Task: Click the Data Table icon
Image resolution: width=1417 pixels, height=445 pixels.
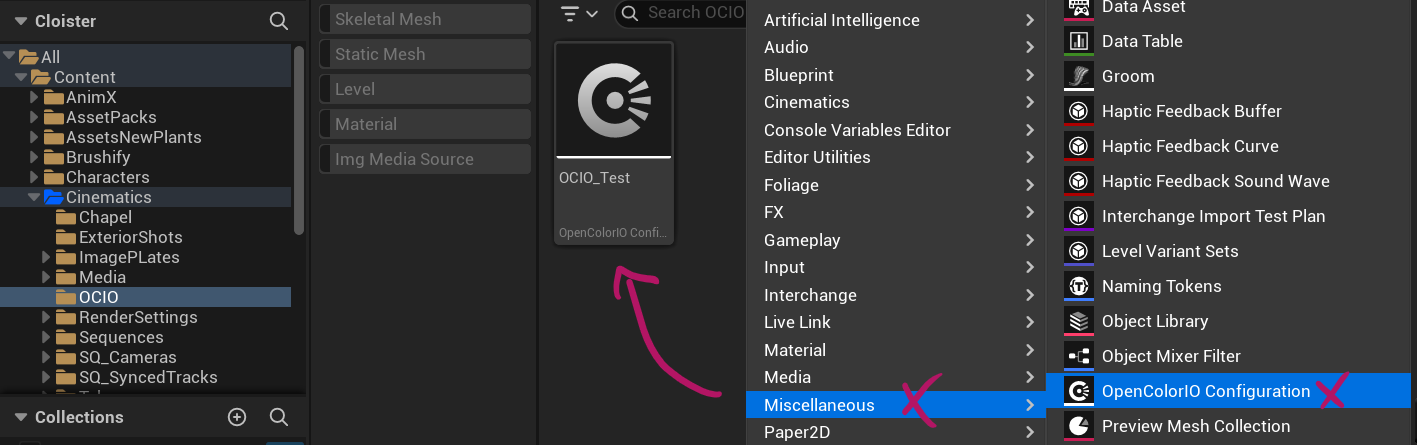Action: click(1079, 41)
